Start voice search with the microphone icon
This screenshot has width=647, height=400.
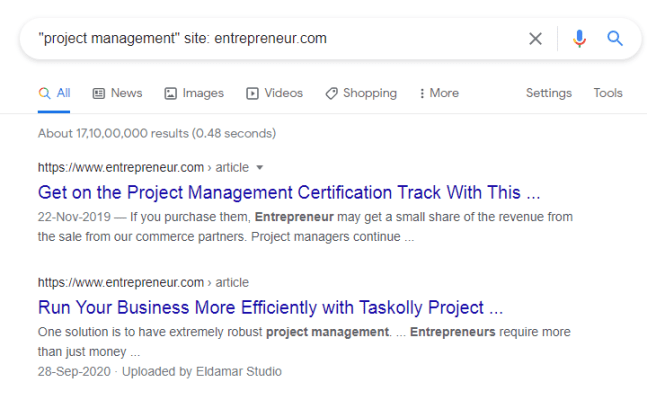pos(579,39)
